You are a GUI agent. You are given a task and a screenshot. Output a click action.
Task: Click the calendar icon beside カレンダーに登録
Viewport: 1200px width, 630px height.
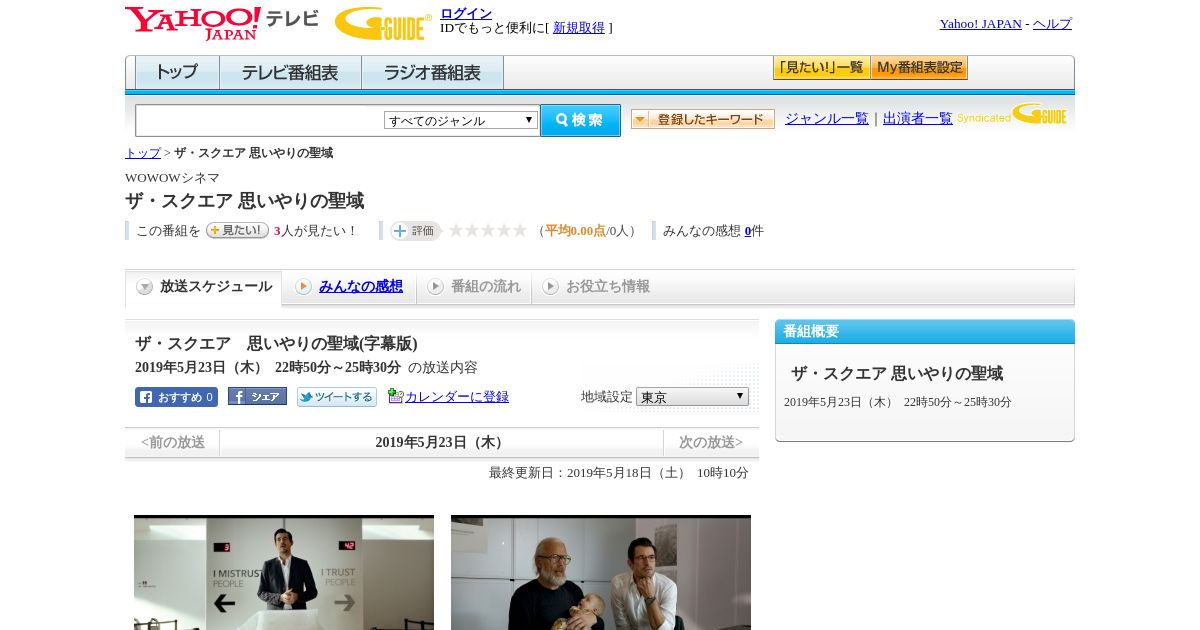coord(395,396)
